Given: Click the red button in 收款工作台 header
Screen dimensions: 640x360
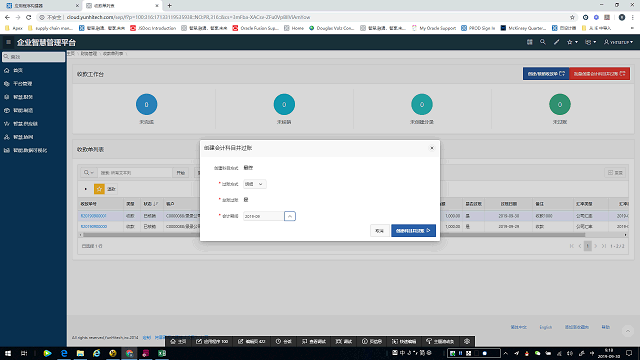Looking at the screenshot, I should tap(599, 74).
